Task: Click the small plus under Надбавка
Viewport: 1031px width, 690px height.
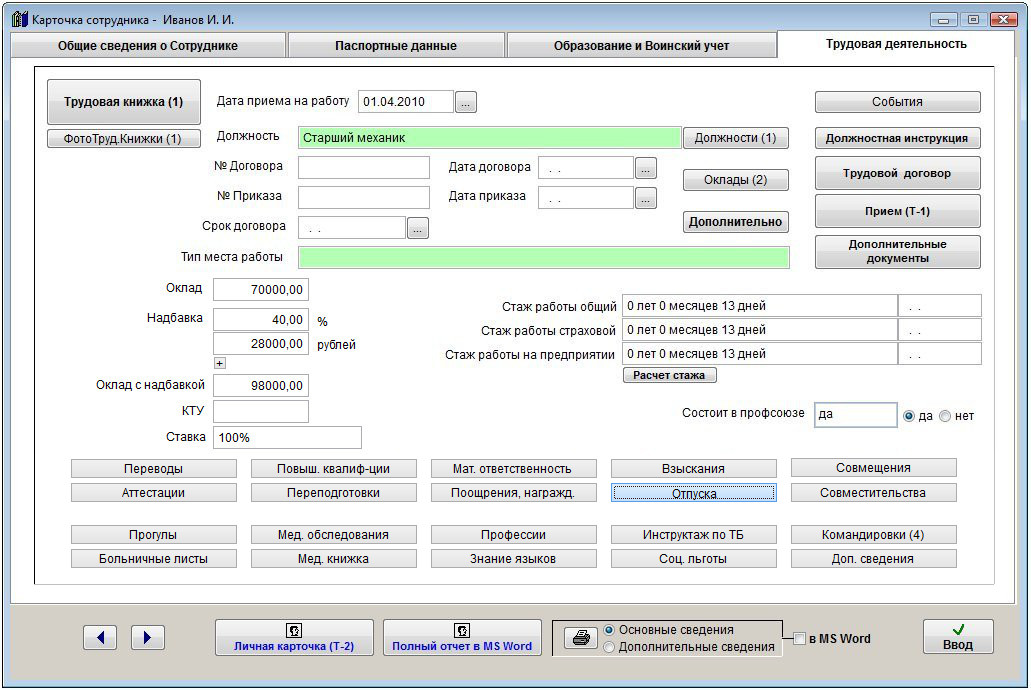Action: pos(220,363)
